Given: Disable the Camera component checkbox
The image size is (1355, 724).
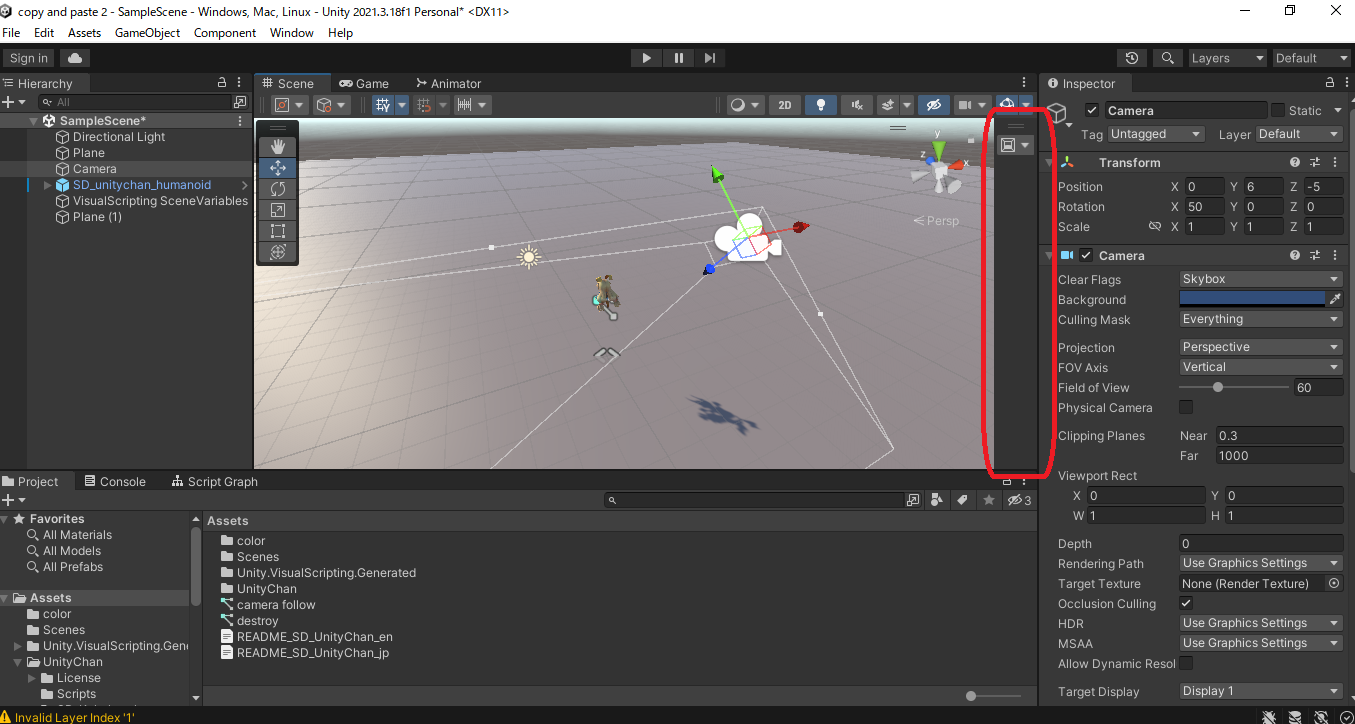Looking at the screenshot, I should (x=1085, y=254).
